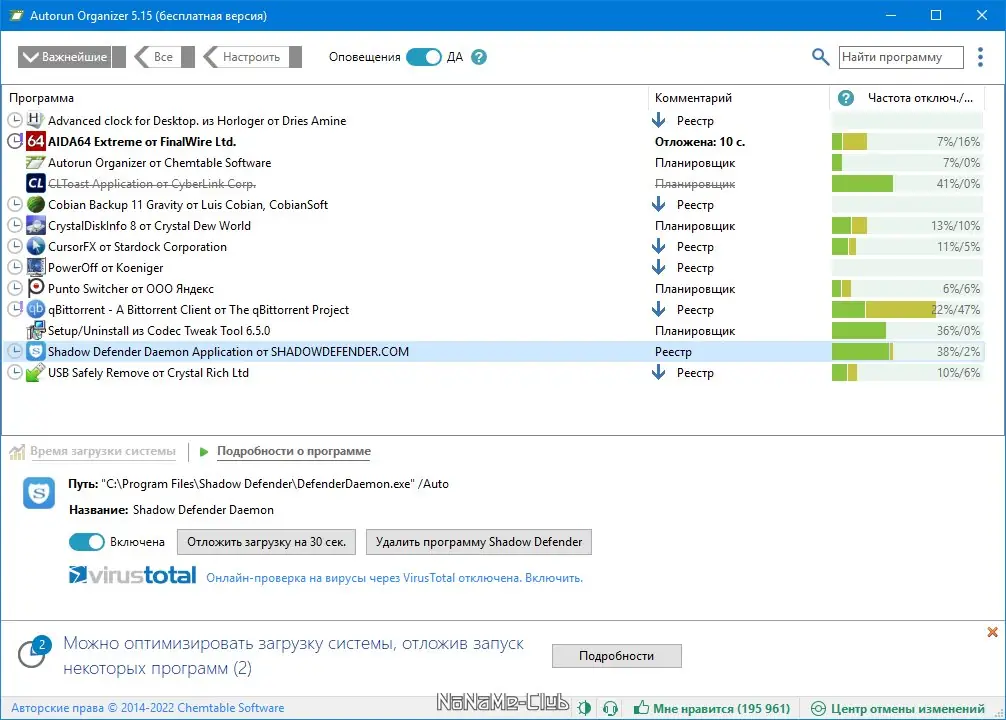This screenshot has width=1006, height=720.
Task: Click the frequency column help icon
Action: (x=846, y=98)
